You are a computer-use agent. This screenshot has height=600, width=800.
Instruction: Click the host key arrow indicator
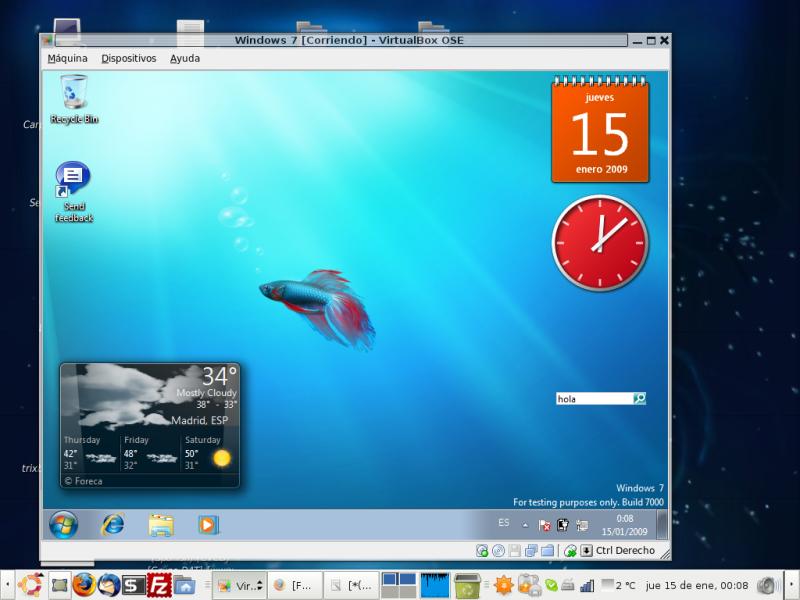587,551
